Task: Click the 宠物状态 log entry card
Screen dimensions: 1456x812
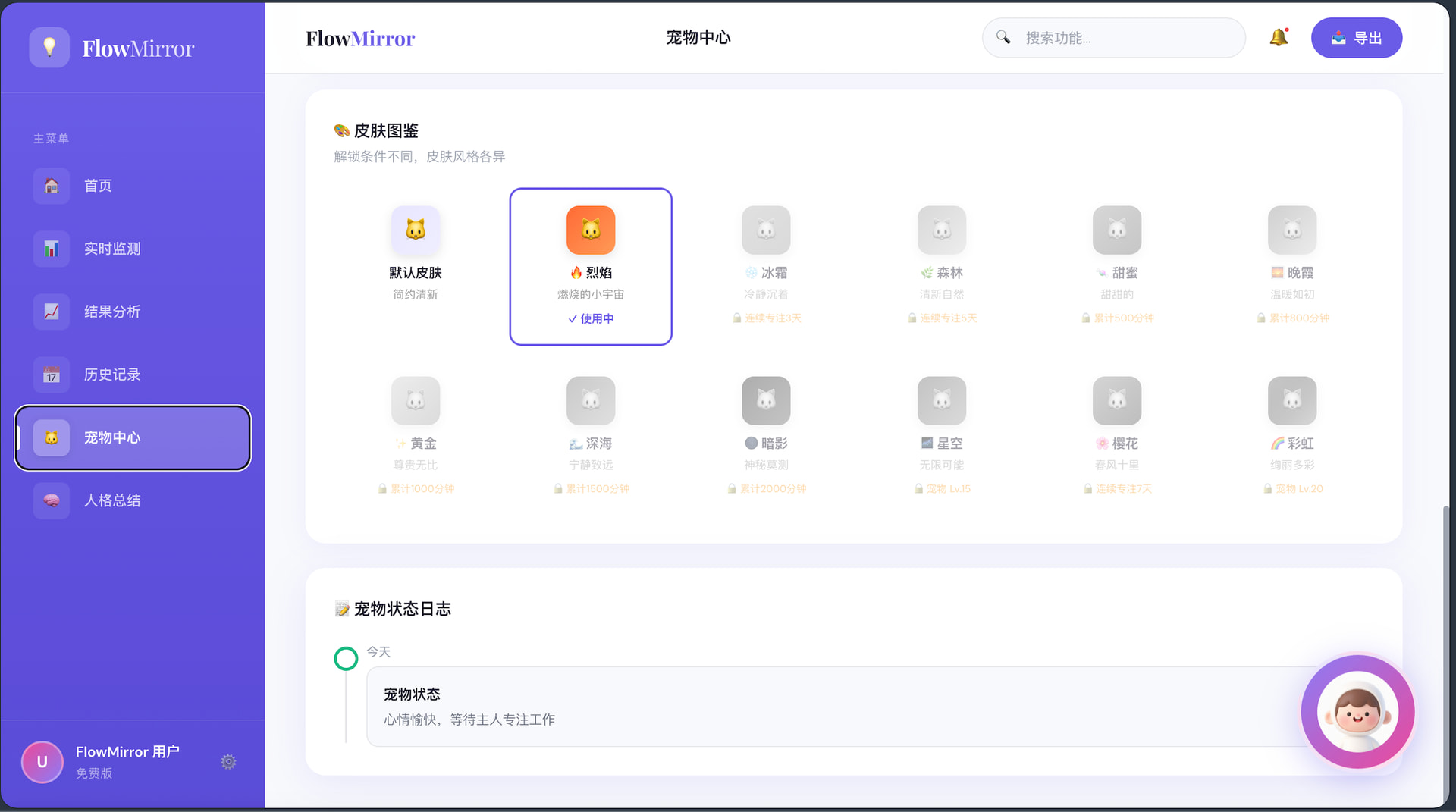Action: pyautogui.click(x=834, y=707)
